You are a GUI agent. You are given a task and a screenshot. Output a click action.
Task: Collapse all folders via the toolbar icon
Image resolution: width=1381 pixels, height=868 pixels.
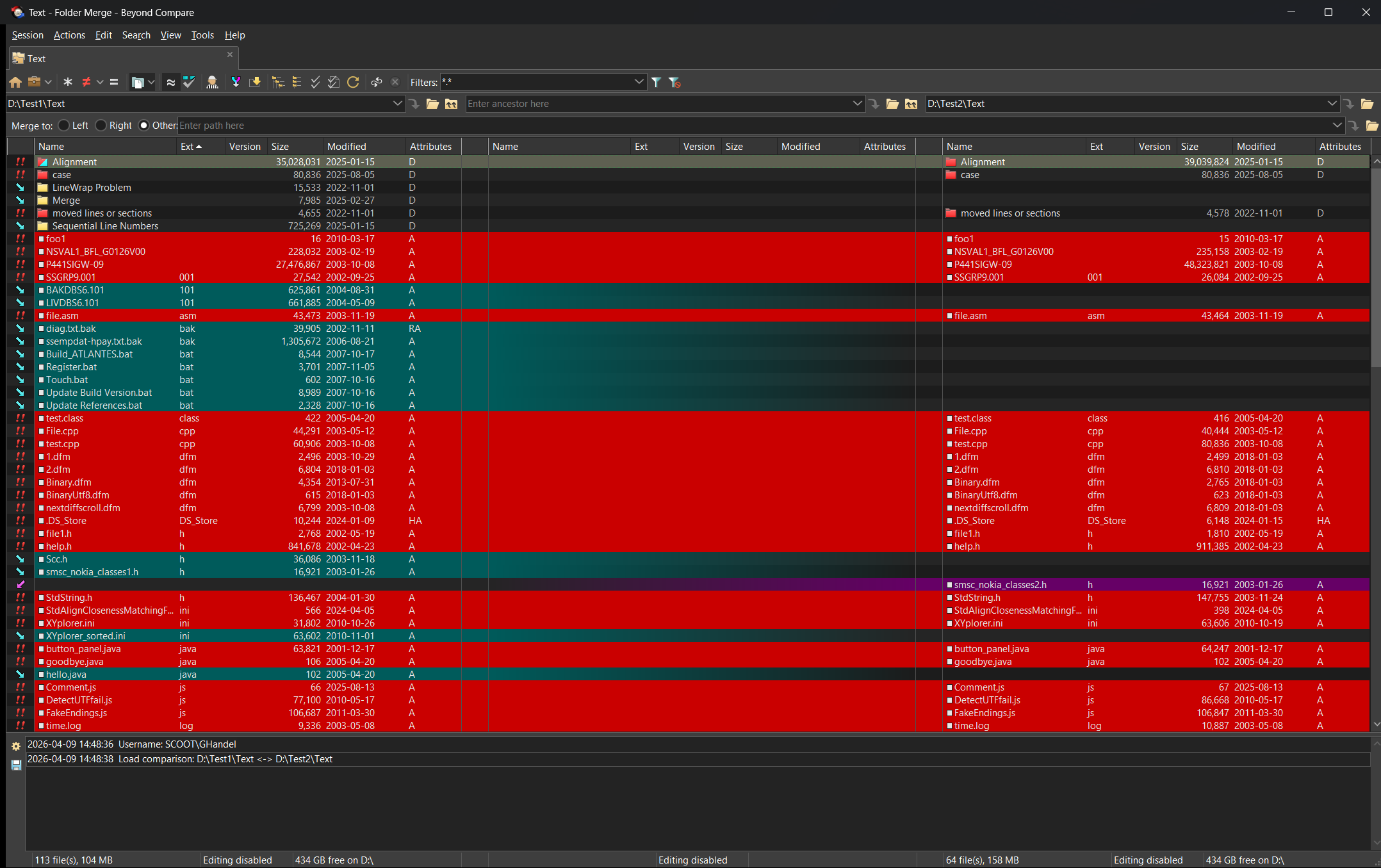tap(297, 82)
